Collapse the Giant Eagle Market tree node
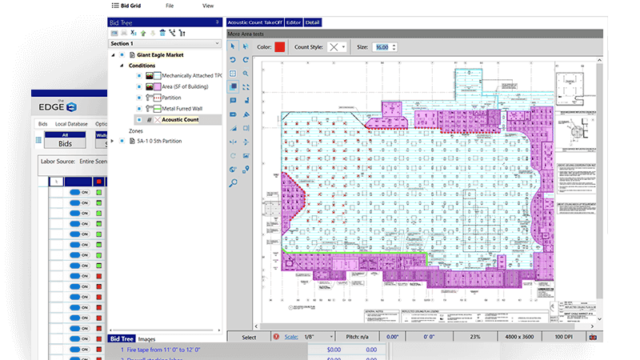 [113, 55]
